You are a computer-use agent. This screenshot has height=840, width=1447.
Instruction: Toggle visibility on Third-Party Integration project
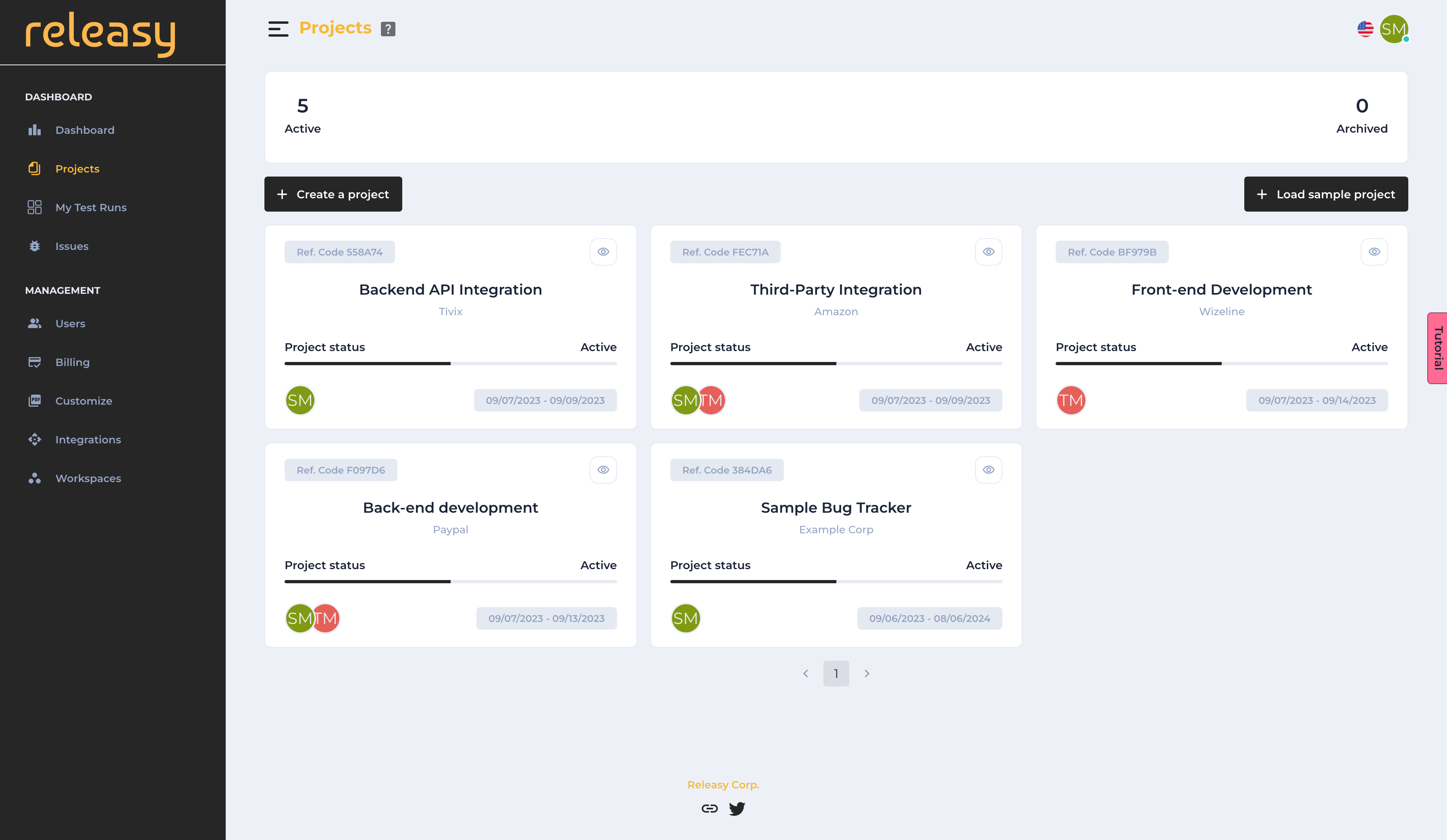click(x=989, y=252)
